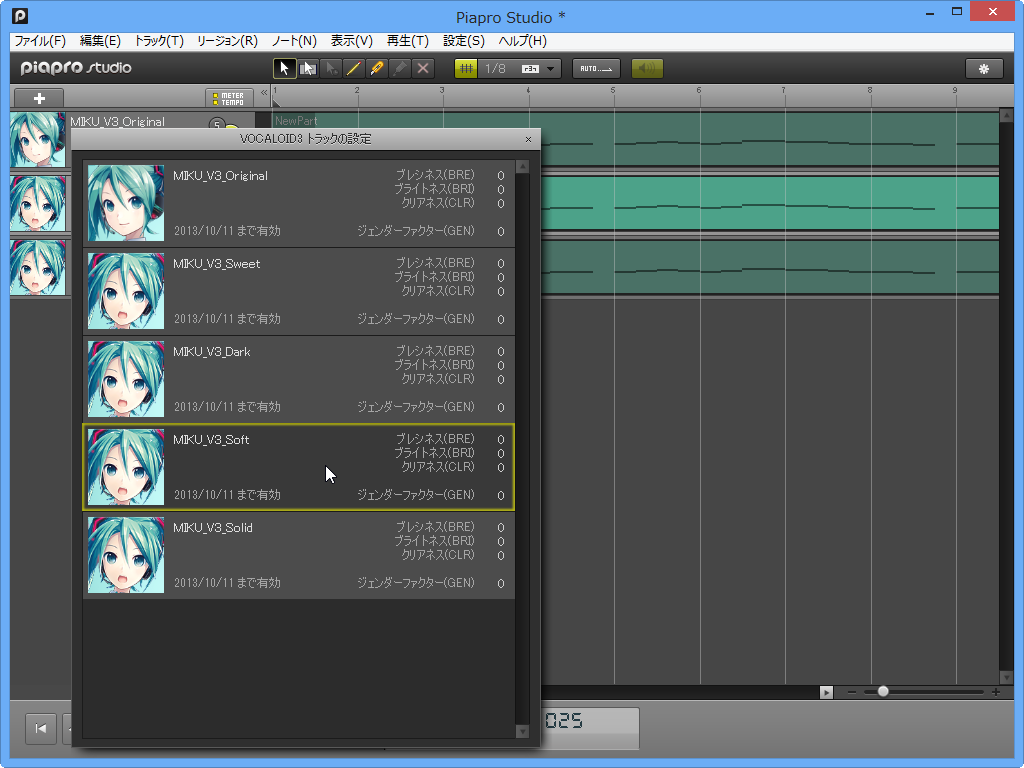The image size is (1024, 768).
Task: Click the timeline scroll right arrow
Action: click(826, 692)
